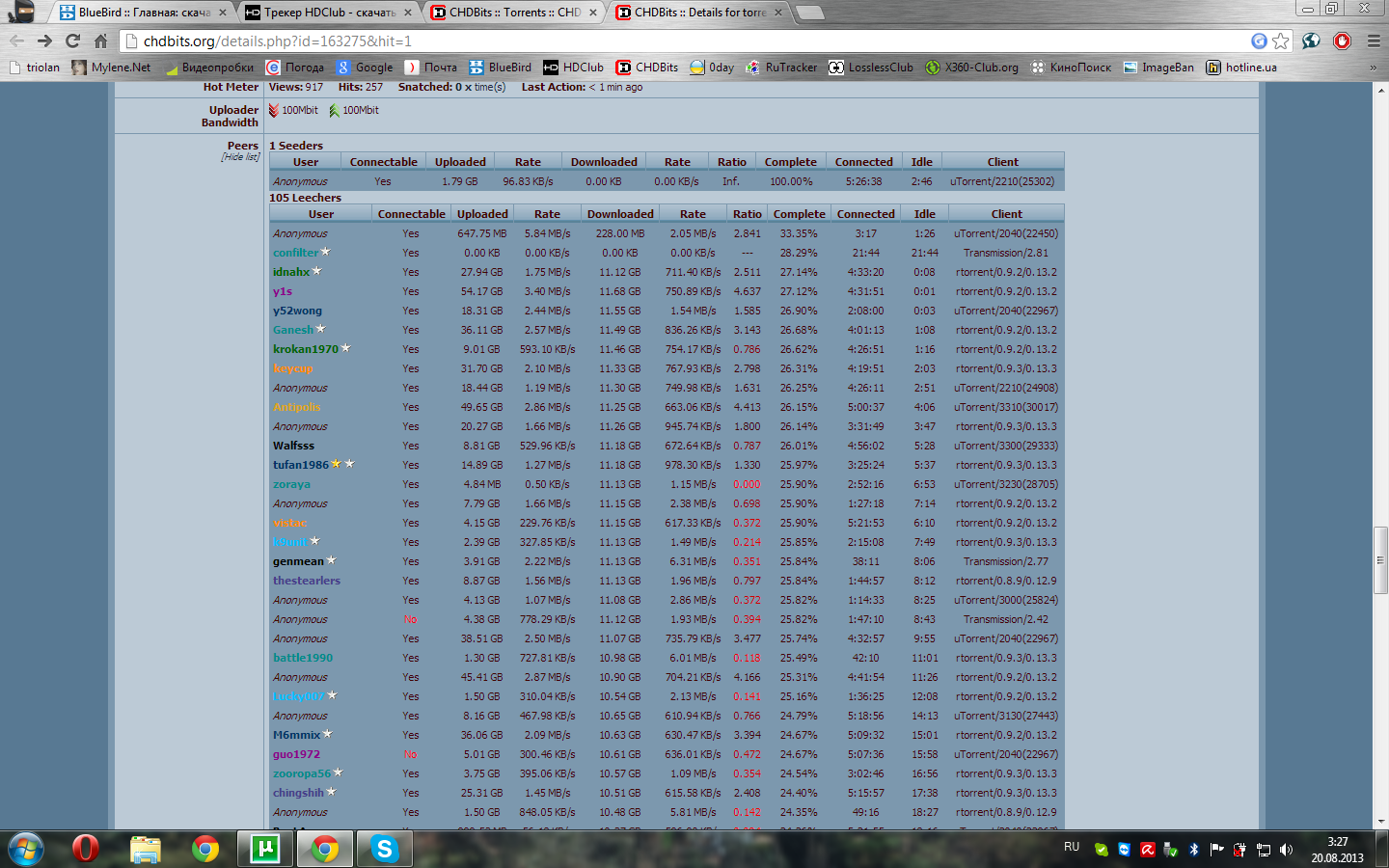Open user zooropa56 profile
This screenshot has height=868, width=1389.
click(302, 773)
